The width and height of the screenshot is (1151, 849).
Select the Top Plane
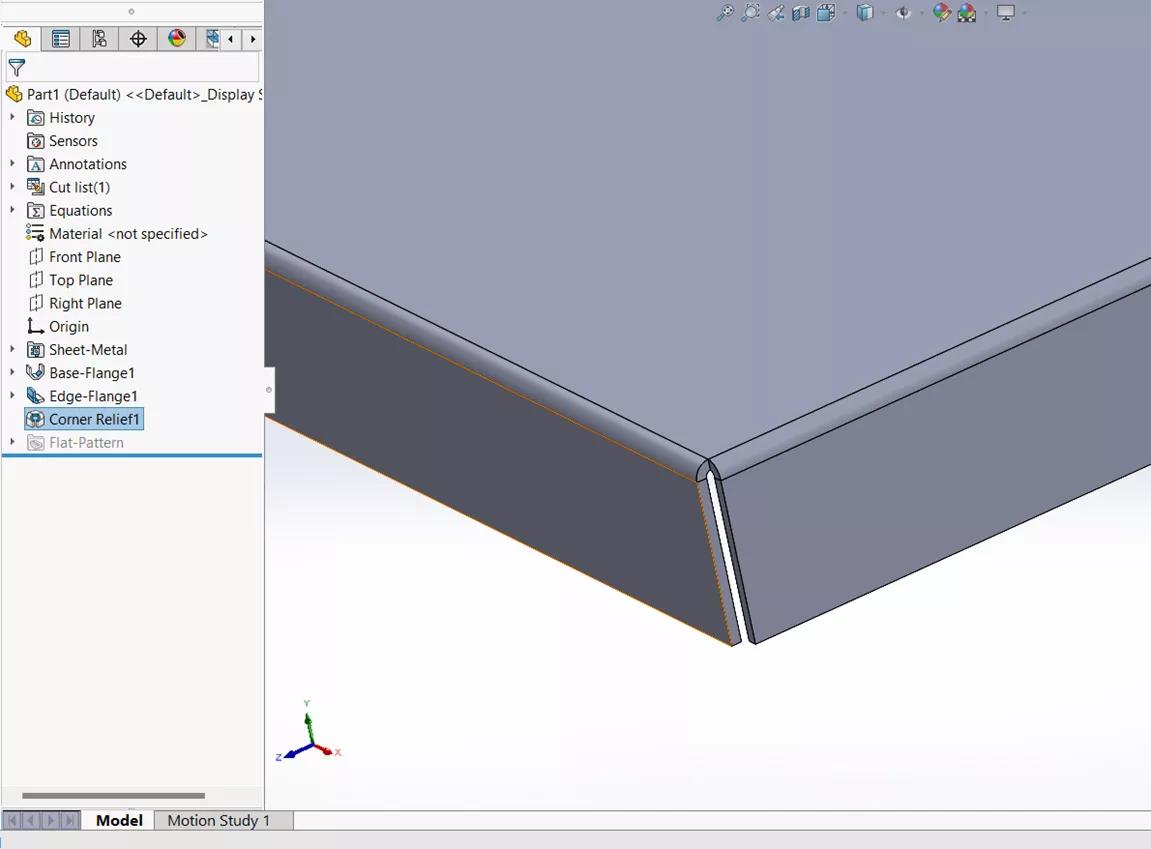coord(70,280)
